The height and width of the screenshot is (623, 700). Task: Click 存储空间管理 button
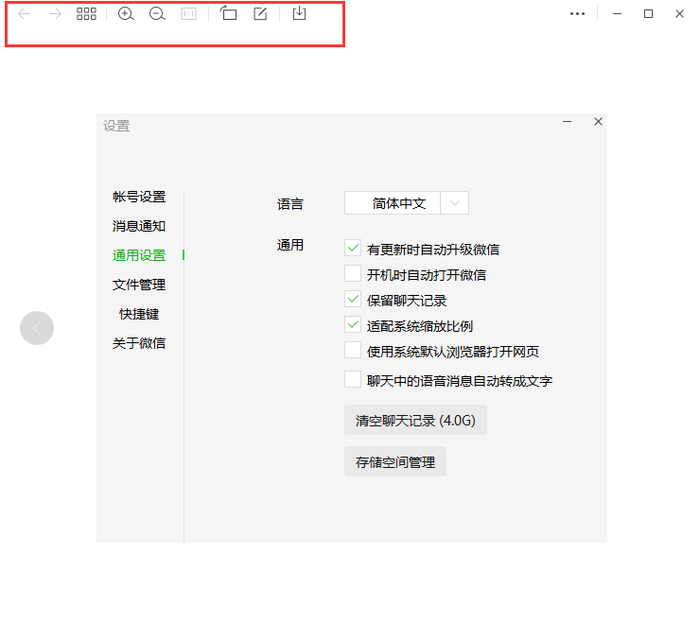coord(395,461)
